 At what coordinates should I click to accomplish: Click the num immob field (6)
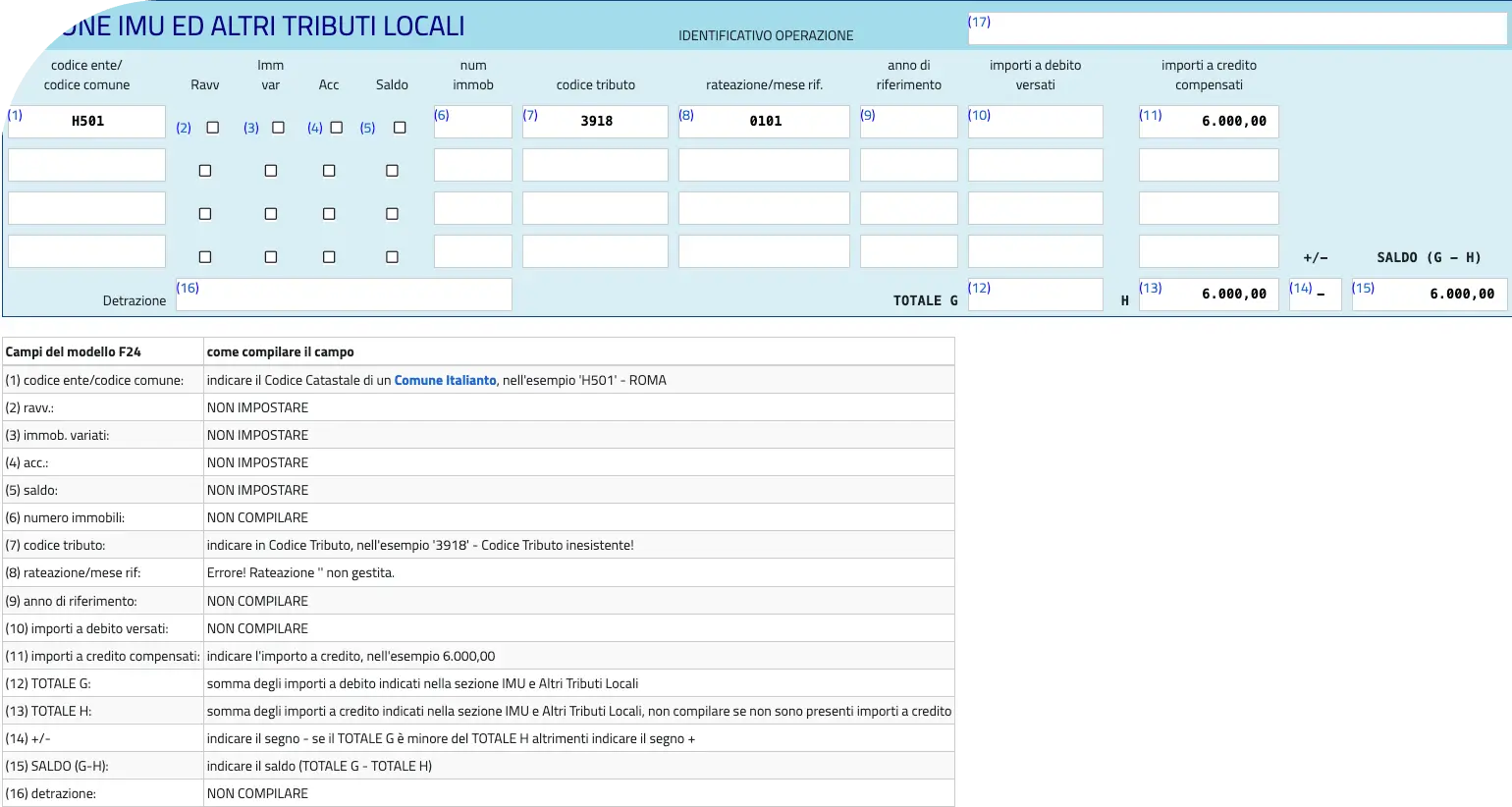[x=473, y=122]
